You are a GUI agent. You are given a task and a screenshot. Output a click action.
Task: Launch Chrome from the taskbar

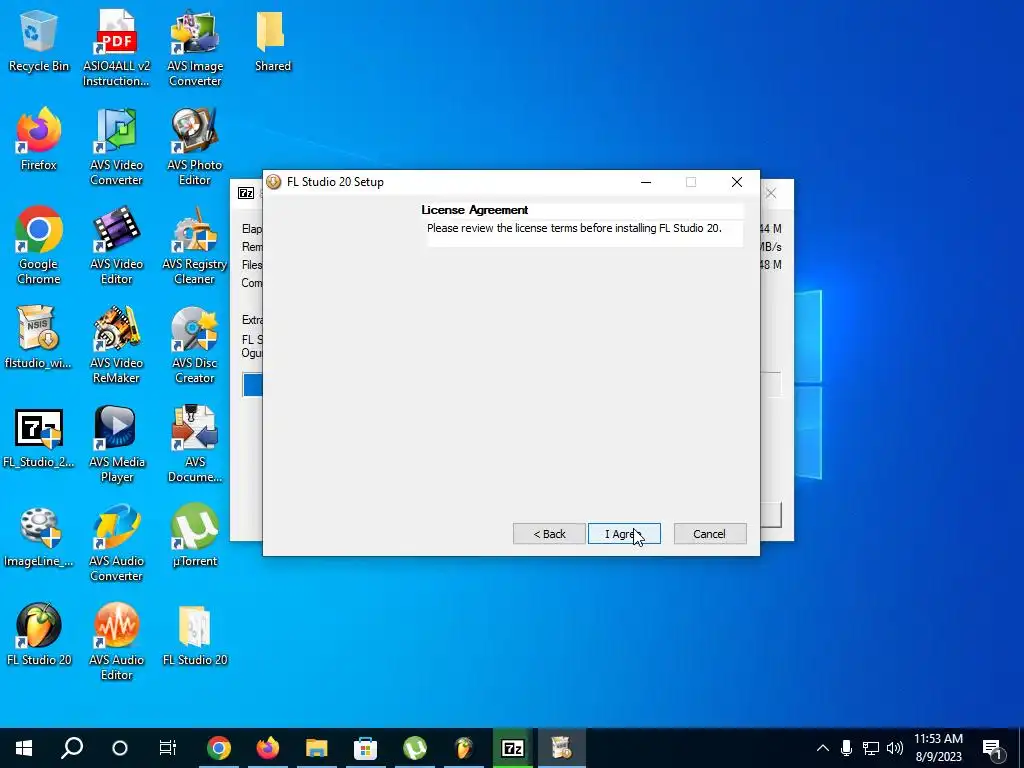tap(219, 748)
